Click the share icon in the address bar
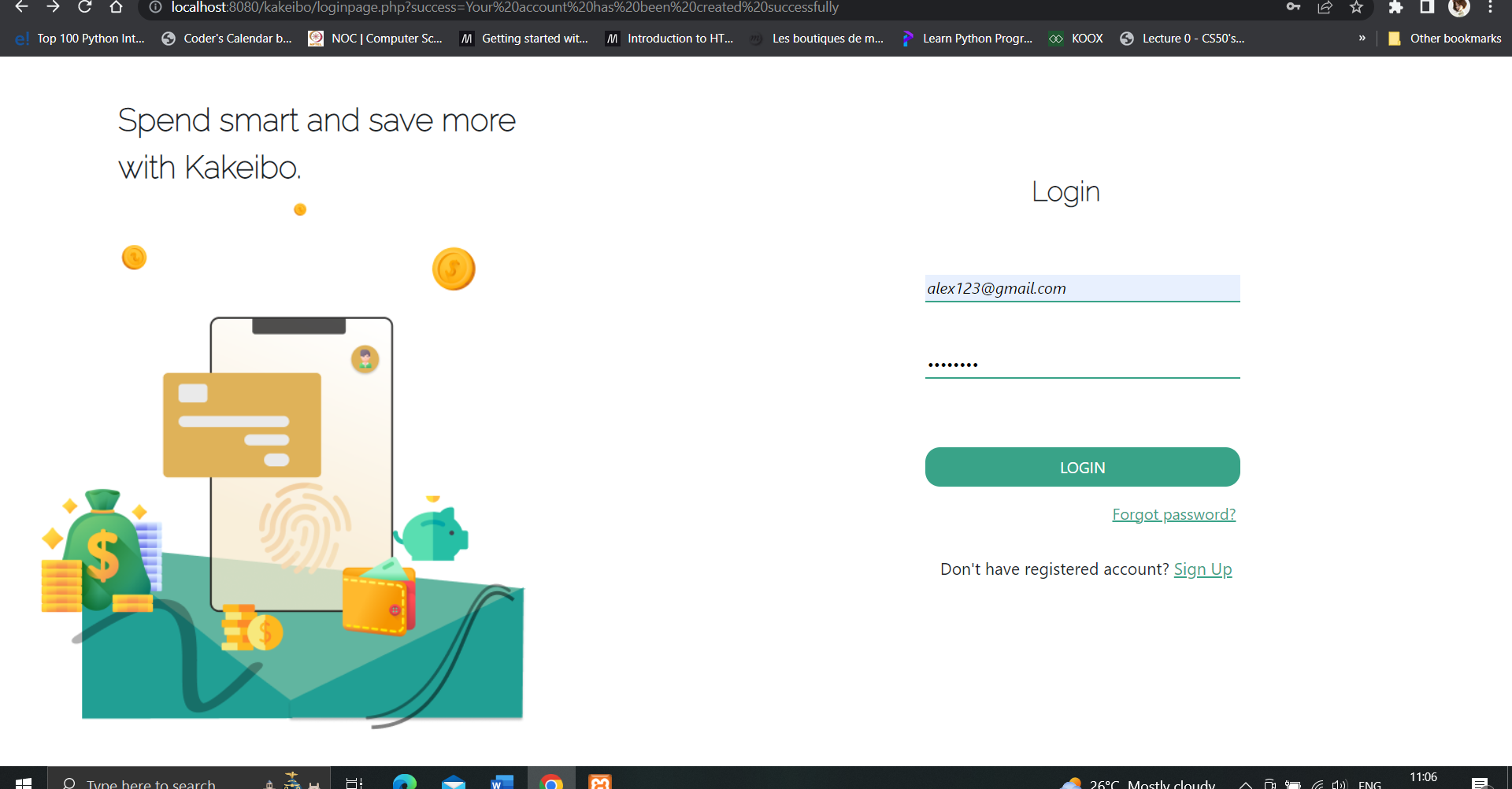Image resolution: width=1512 pixels, height=789 pixels. pos(1325,8)
